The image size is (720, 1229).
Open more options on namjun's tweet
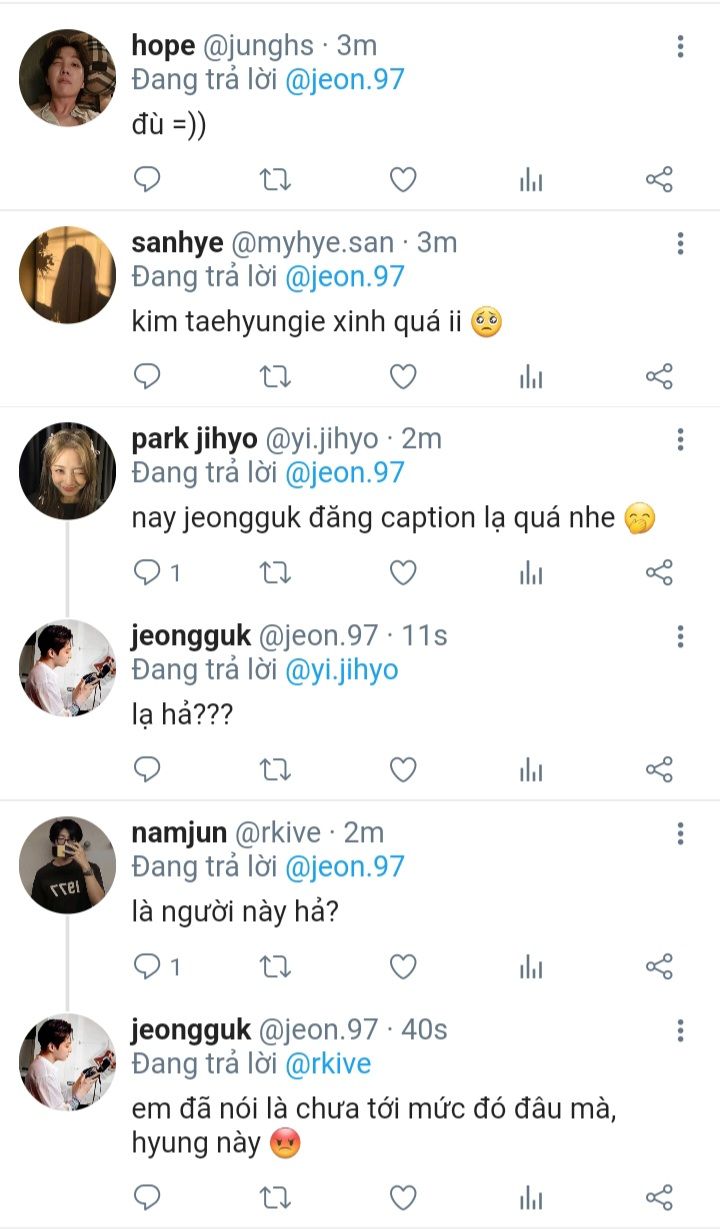[x=680, y=834]
